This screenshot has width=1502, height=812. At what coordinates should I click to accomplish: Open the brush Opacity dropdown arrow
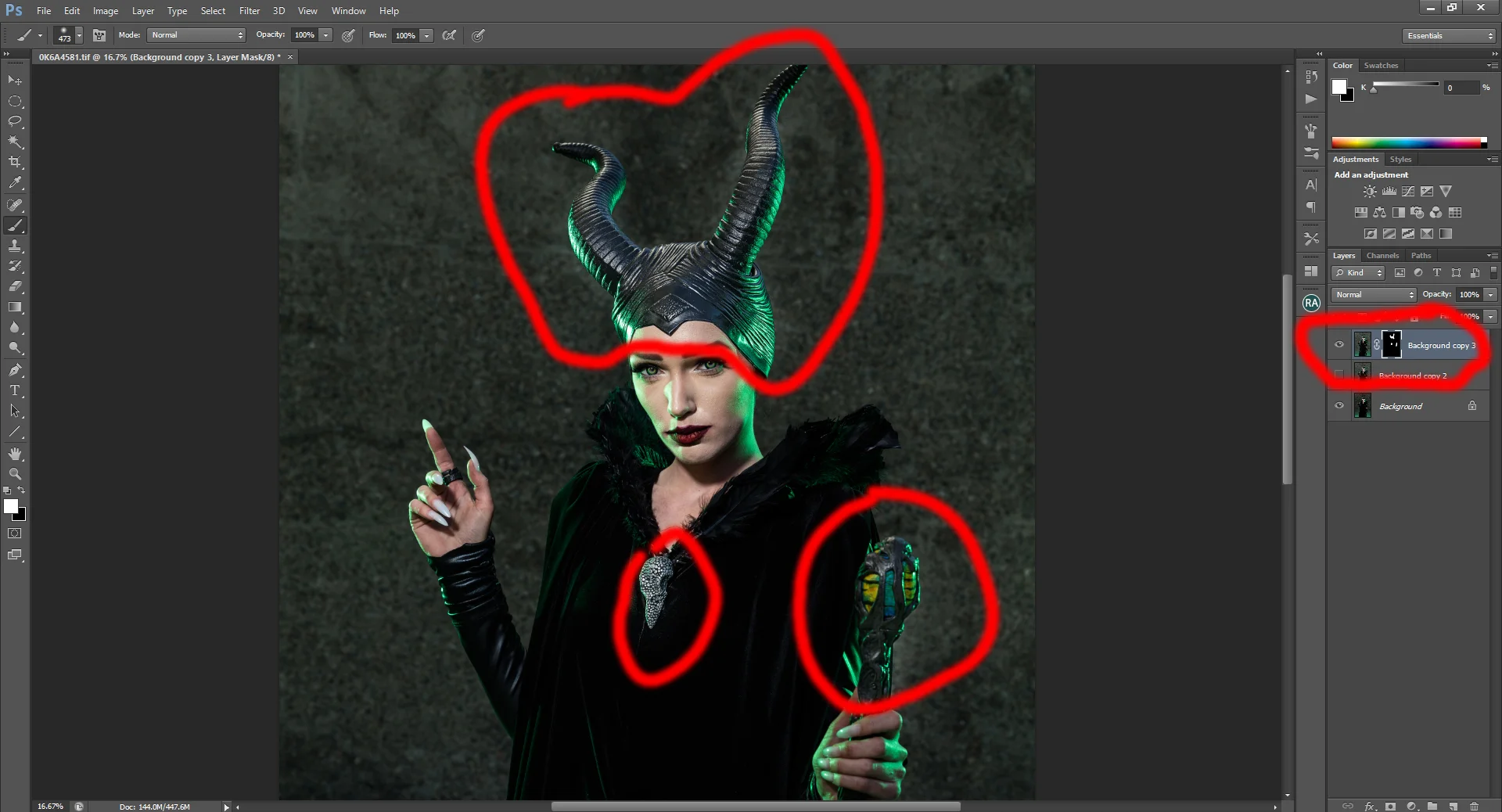[x=325, y=35]
